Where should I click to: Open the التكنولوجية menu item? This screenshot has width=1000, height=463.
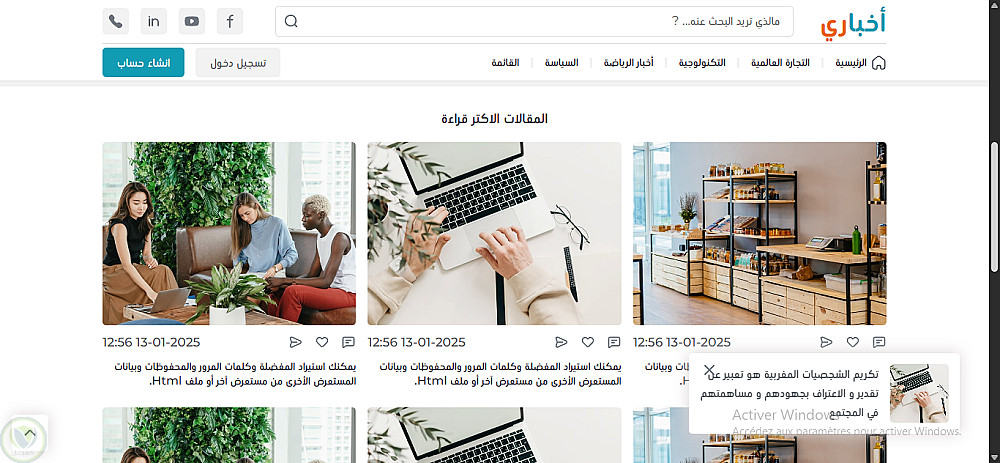(x=702, y=62)
